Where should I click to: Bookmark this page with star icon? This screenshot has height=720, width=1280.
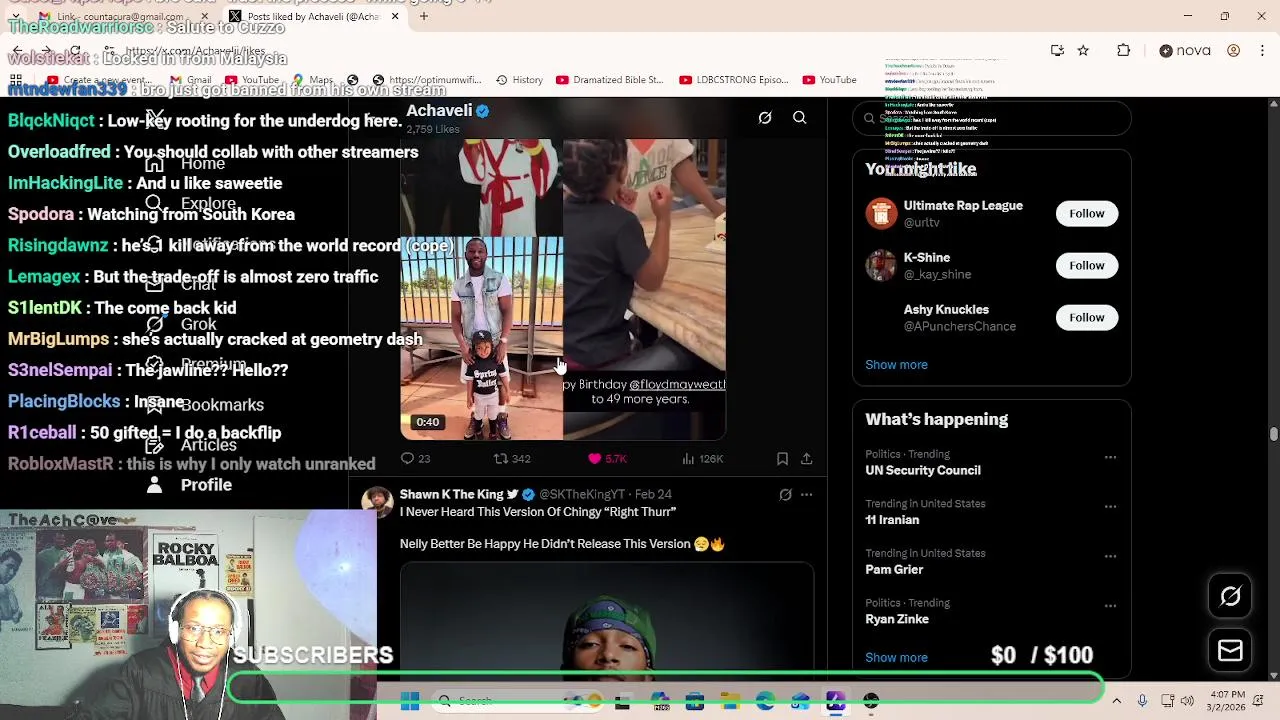click(1083, 51)
